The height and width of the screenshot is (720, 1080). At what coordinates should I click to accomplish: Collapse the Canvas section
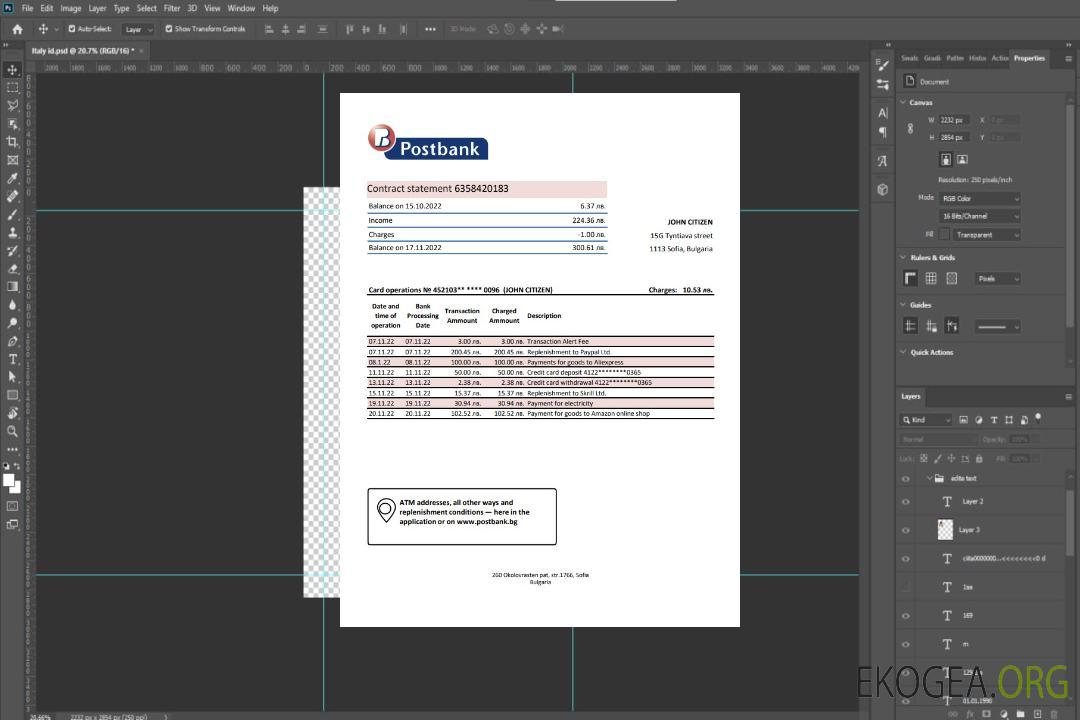pos(903,103)
